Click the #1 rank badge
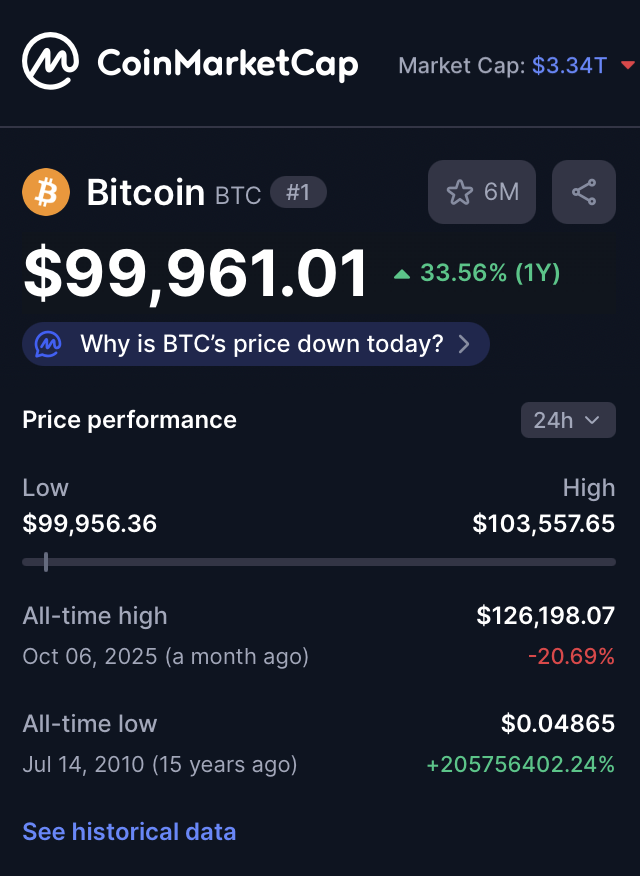 (x=298, y=192)
